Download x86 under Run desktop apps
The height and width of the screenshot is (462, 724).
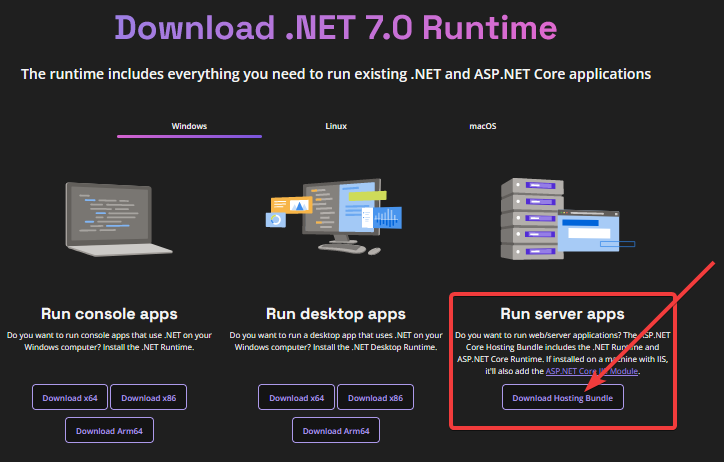coord(375,397)
